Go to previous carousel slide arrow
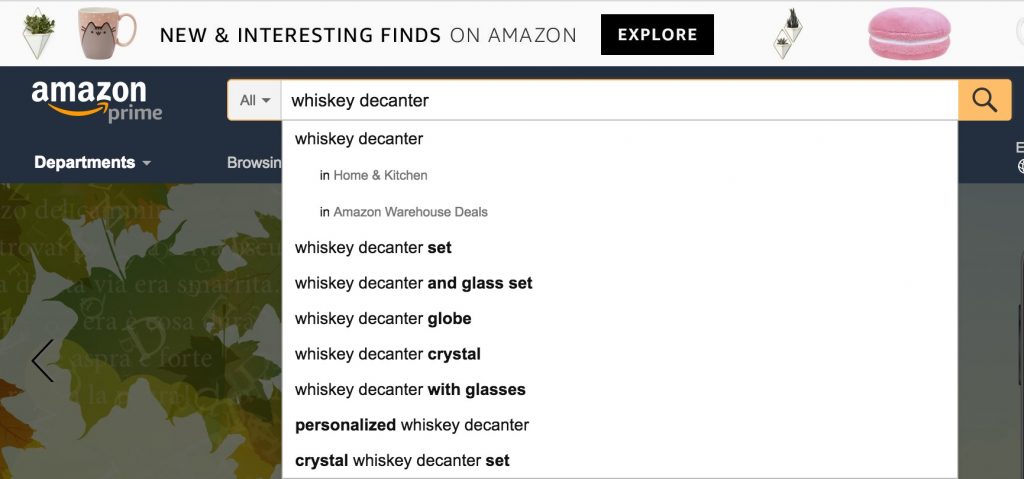The width and height of the screenshot is (1024, 479). point(42,360)
